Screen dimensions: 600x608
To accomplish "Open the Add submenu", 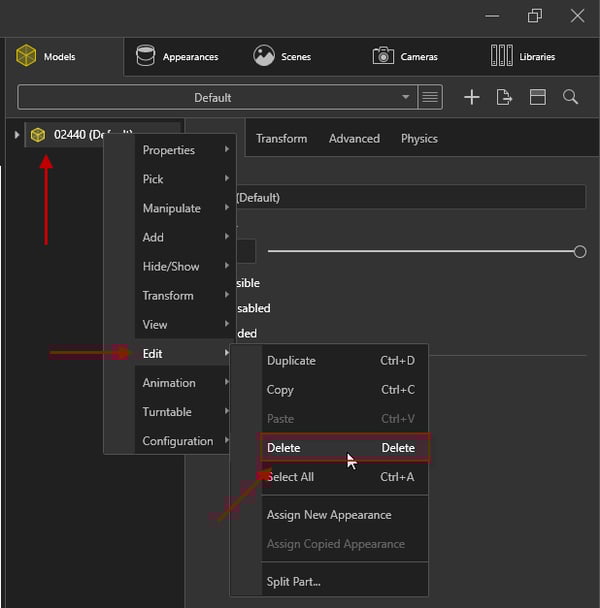I will (x=185, y=237).
